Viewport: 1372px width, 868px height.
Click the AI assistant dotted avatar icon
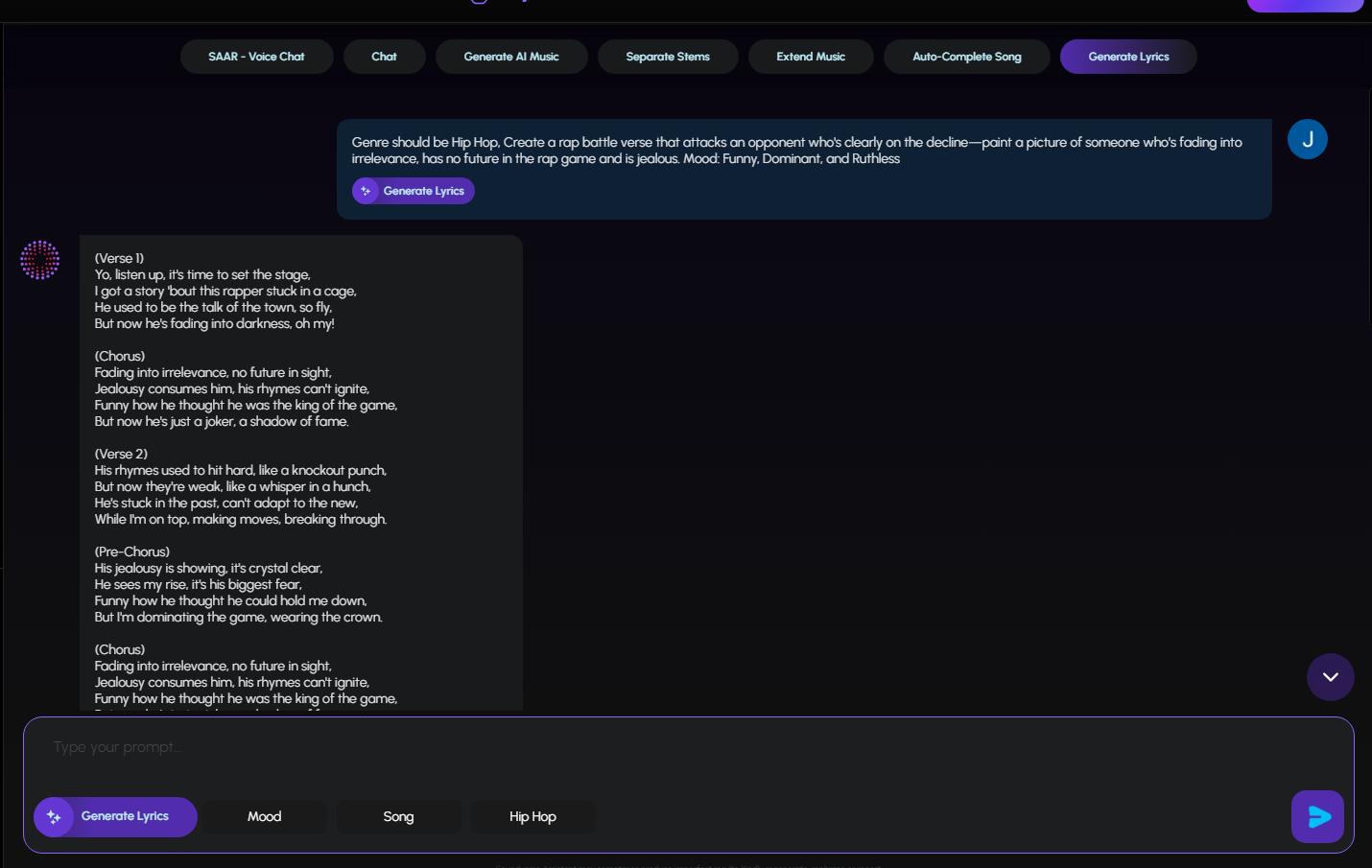click(40, 260)
